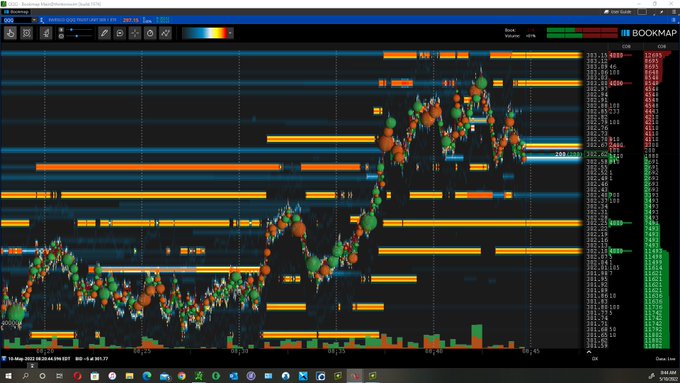This screenshot has width=680, height=383.
Task: Select the pencil drawing tool
Action: (x=104, y=33)
